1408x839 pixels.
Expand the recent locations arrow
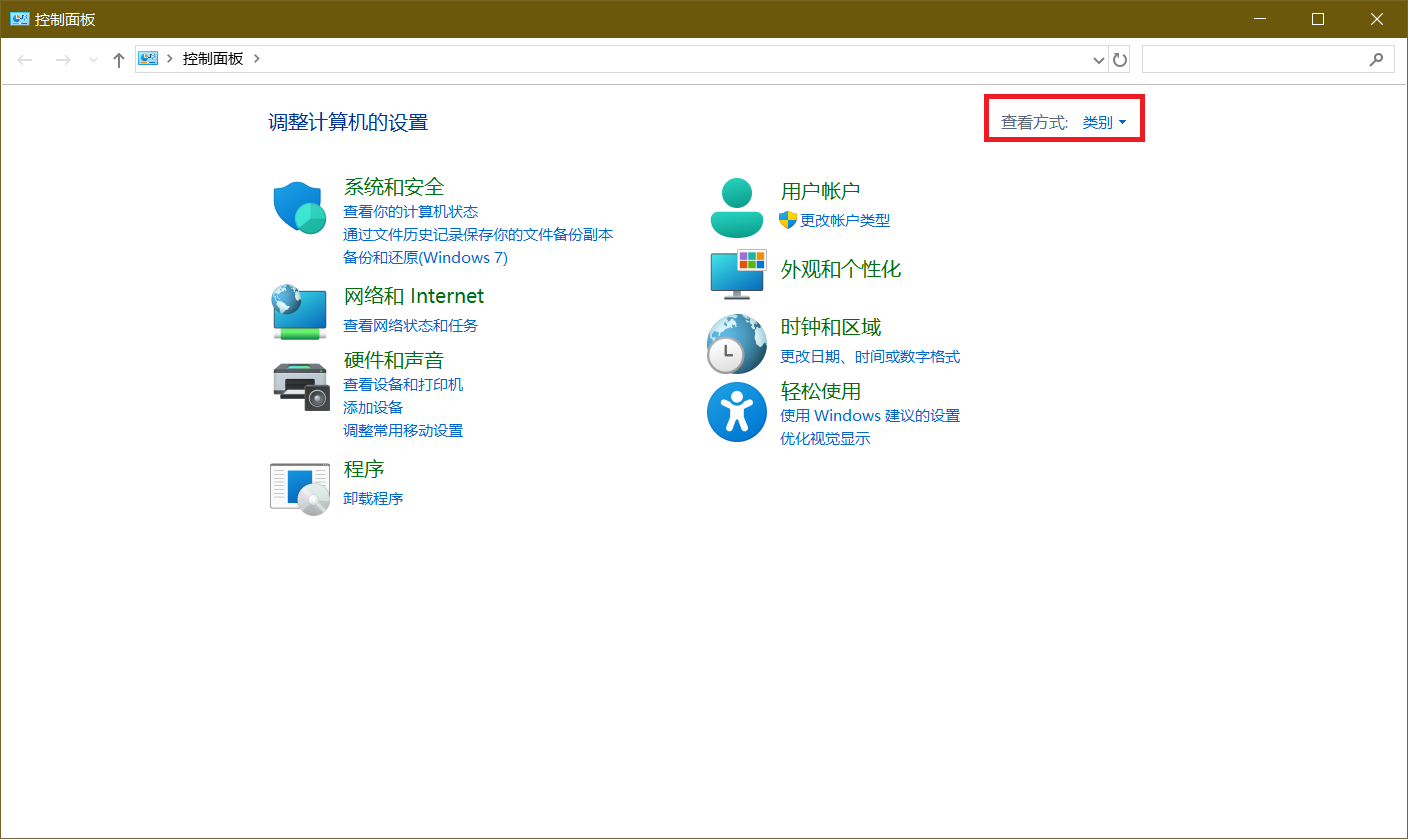click(93, 60)
